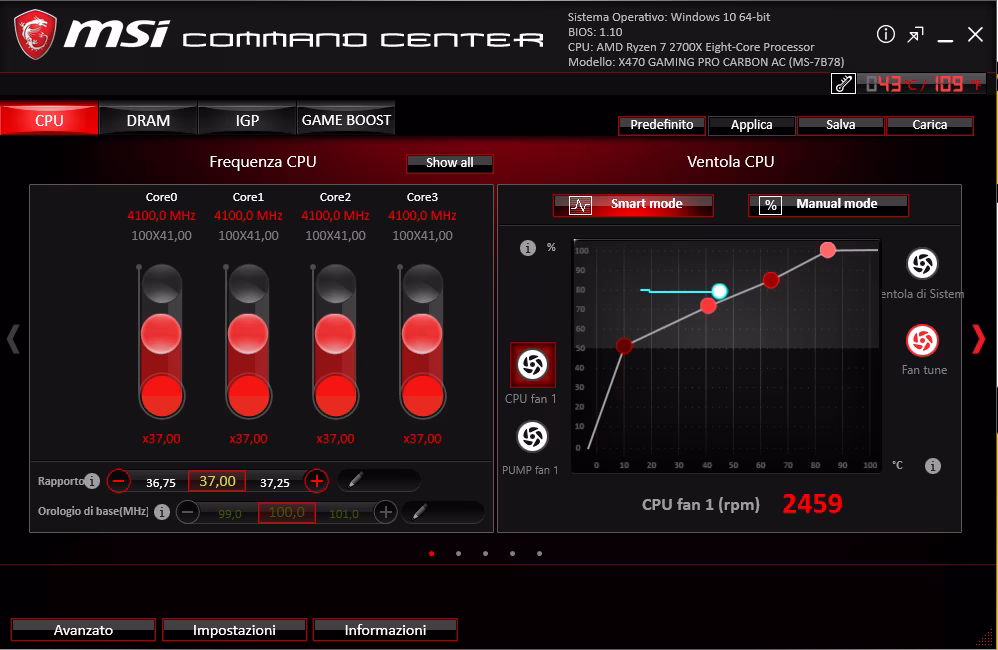This screenshot has width=998, height=650.
Task: Open info icon beside °C axis label
Action: coord(932,466)
